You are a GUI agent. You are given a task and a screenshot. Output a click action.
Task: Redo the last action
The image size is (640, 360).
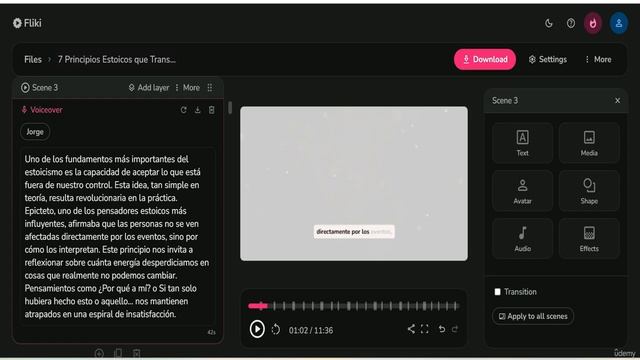point(455,329)
